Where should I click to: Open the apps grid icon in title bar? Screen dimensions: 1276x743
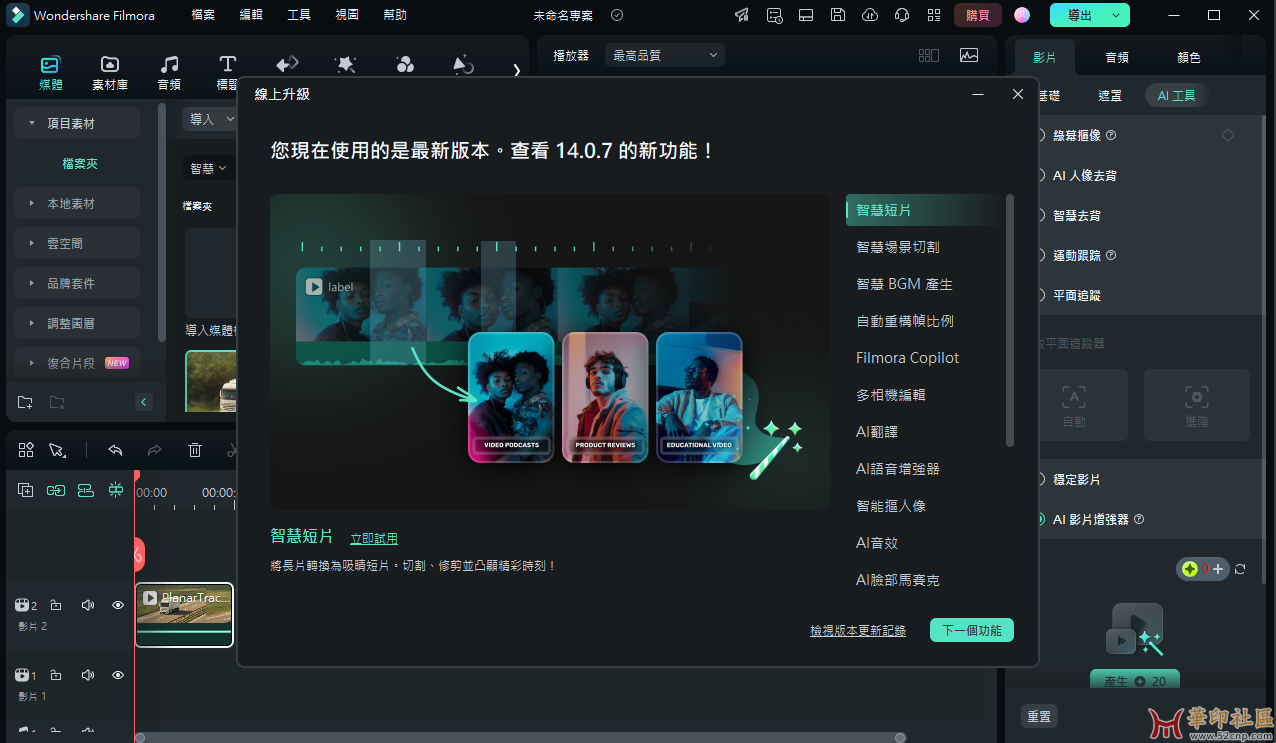point(934,15)
